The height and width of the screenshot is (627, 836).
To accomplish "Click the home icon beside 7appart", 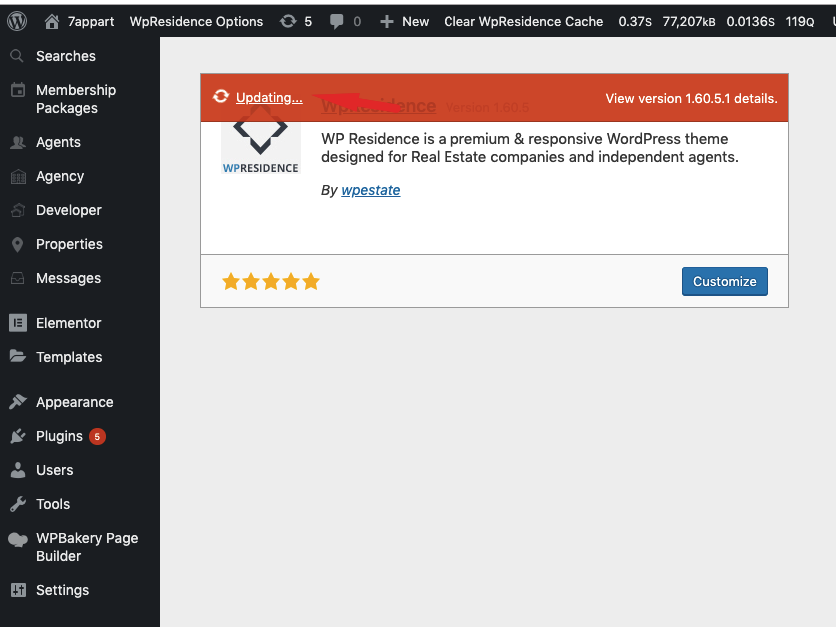I will [52, 21].
